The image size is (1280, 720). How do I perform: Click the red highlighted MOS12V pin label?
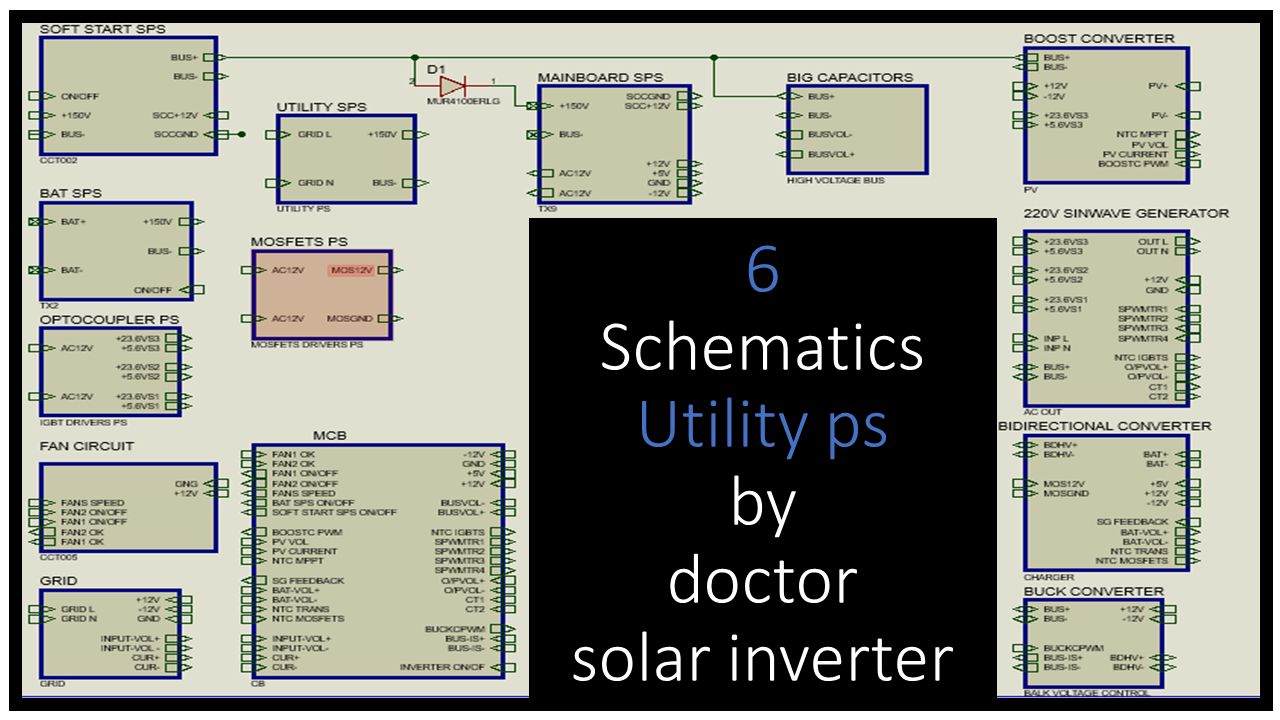click(350, 270)
